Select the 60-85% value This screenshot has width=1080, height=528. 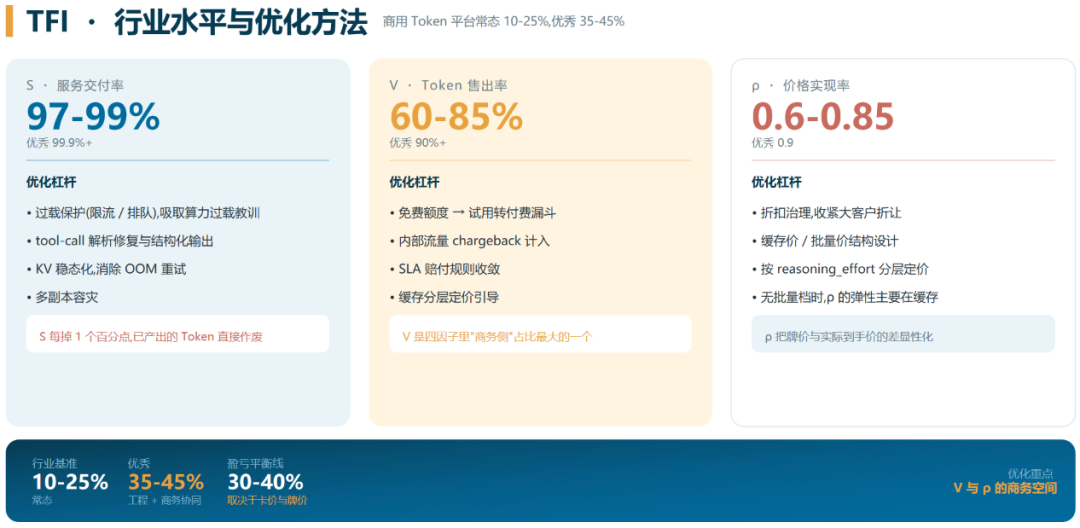click(456, 116)
